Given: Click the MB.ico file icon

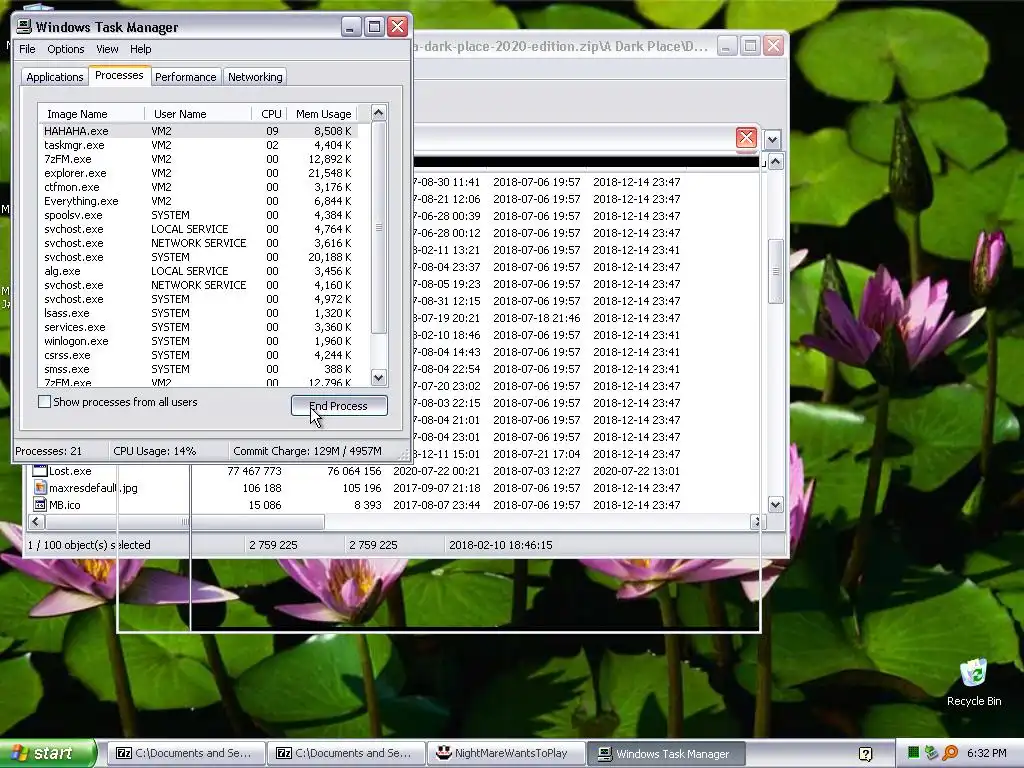Looking at the screenshot, I should (x=40, y=505).
